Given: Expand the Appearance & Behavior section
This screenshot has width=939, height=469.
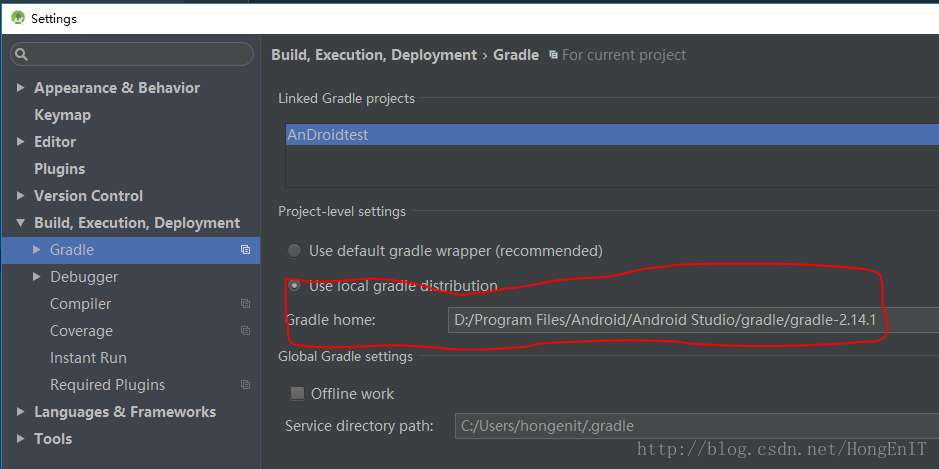Looking at the screenshot, I should pyautogui.click(x=21, y=88).
